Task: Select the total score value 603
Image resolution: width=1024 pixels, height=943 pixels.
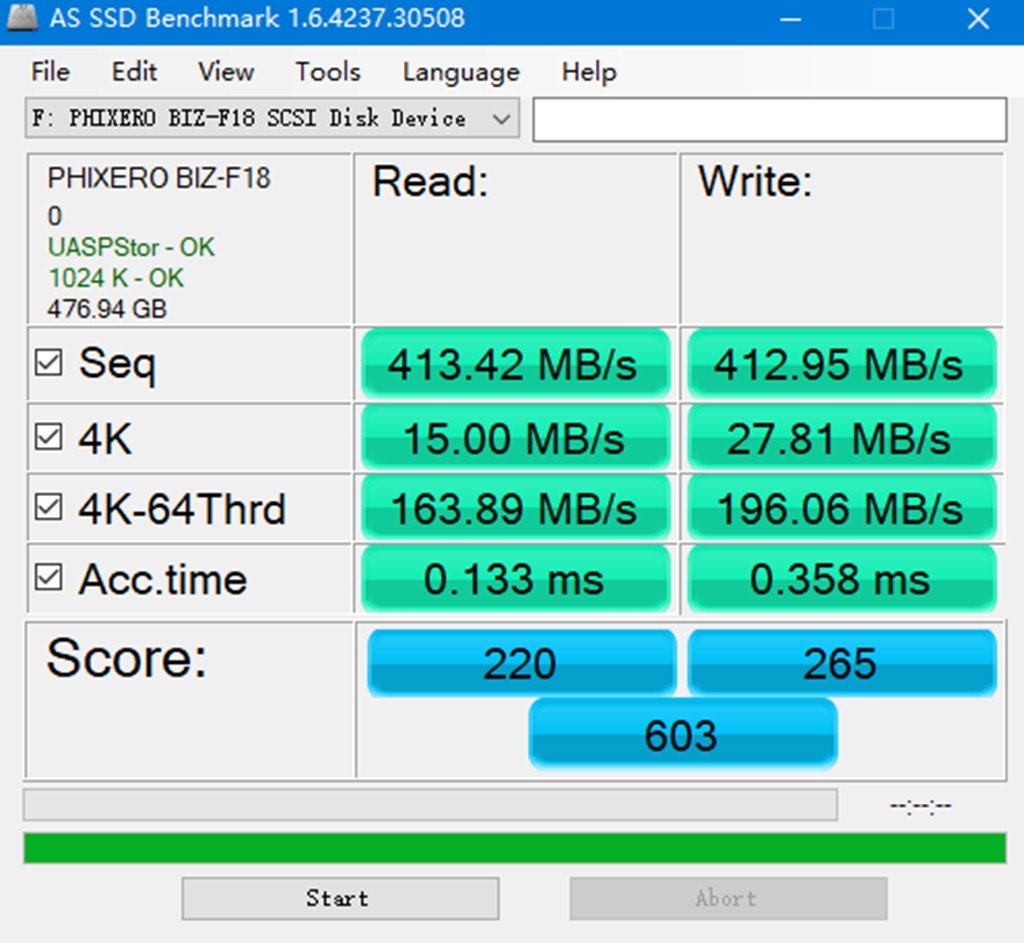Action: click(682, 734)
